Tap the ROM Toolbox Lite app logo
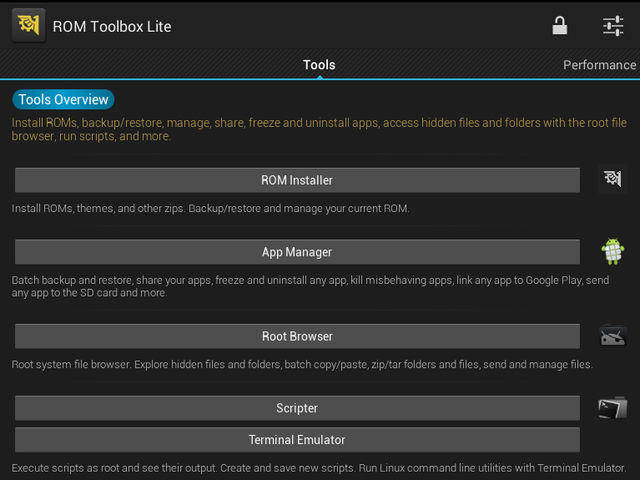Screen dimensions: 640x480 click(27, 25)
